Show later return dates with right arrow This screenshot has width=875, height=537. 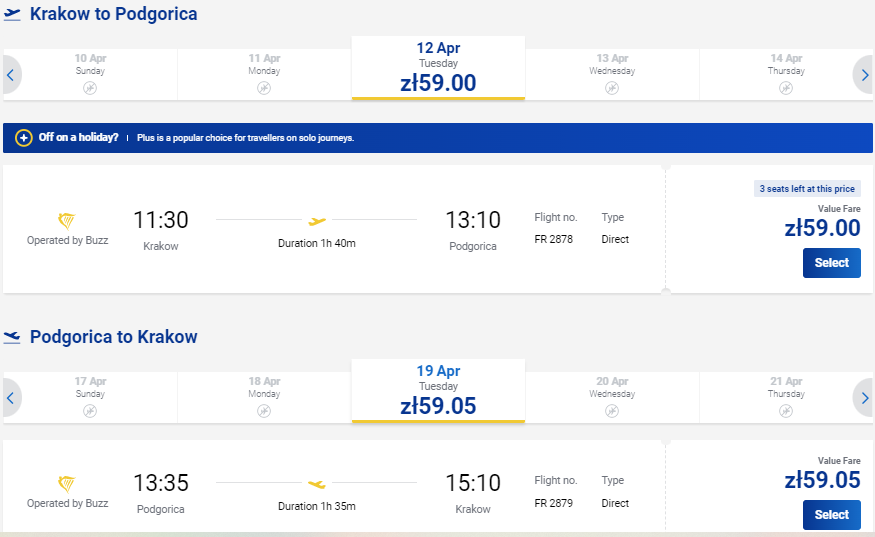tap(864, 398)
